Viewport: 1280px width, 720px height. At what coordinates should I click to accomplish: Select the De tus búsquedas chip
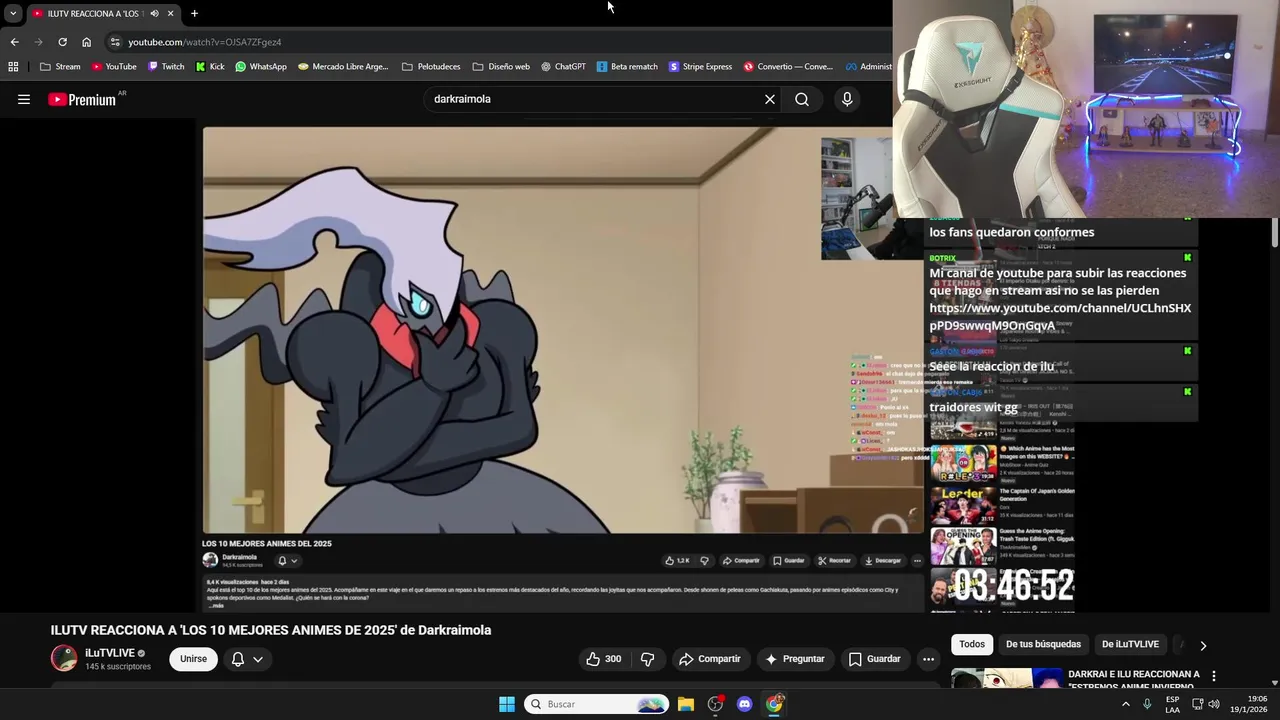pyautogui.click(x=1043, y=644)
